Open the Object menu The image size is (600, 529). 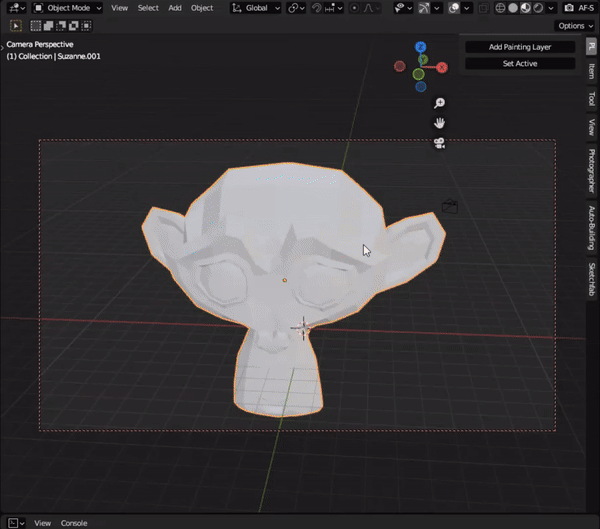click(x=202, y=8)
